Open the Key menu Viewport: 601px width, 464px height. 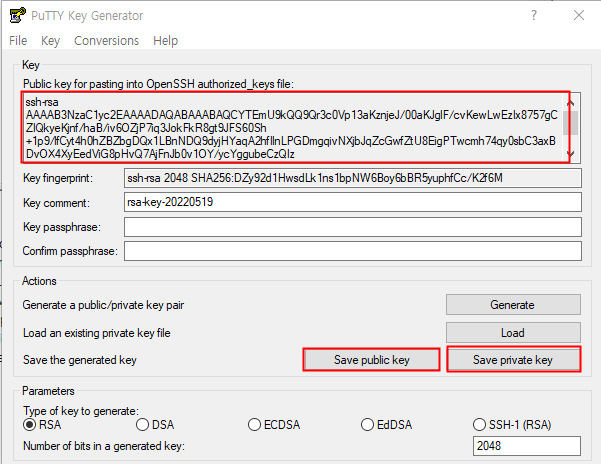click(x=50, y=41)
